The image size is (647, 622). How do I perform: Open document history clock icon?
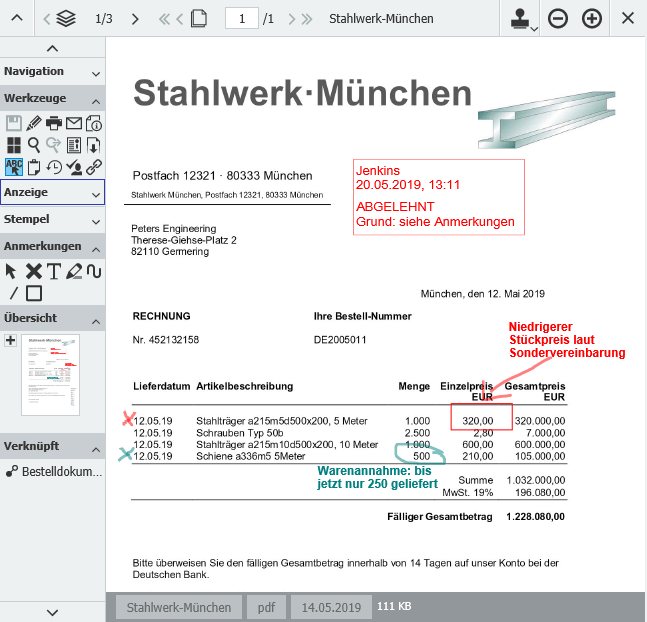pos(54,167)
